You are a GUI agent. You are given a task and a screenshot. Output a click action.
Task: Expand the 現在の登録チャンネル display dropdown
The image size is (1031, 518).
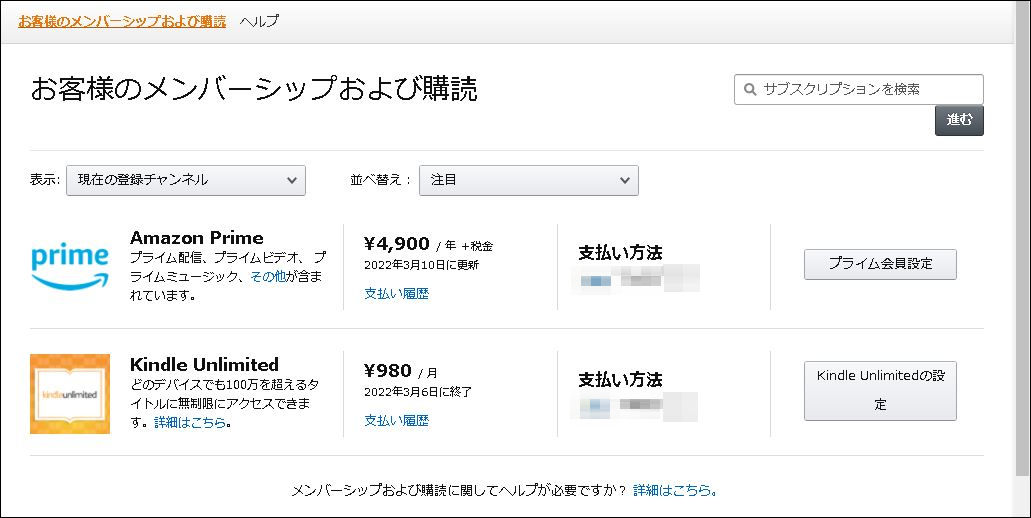pyautogui.click(x=186, y=180)
